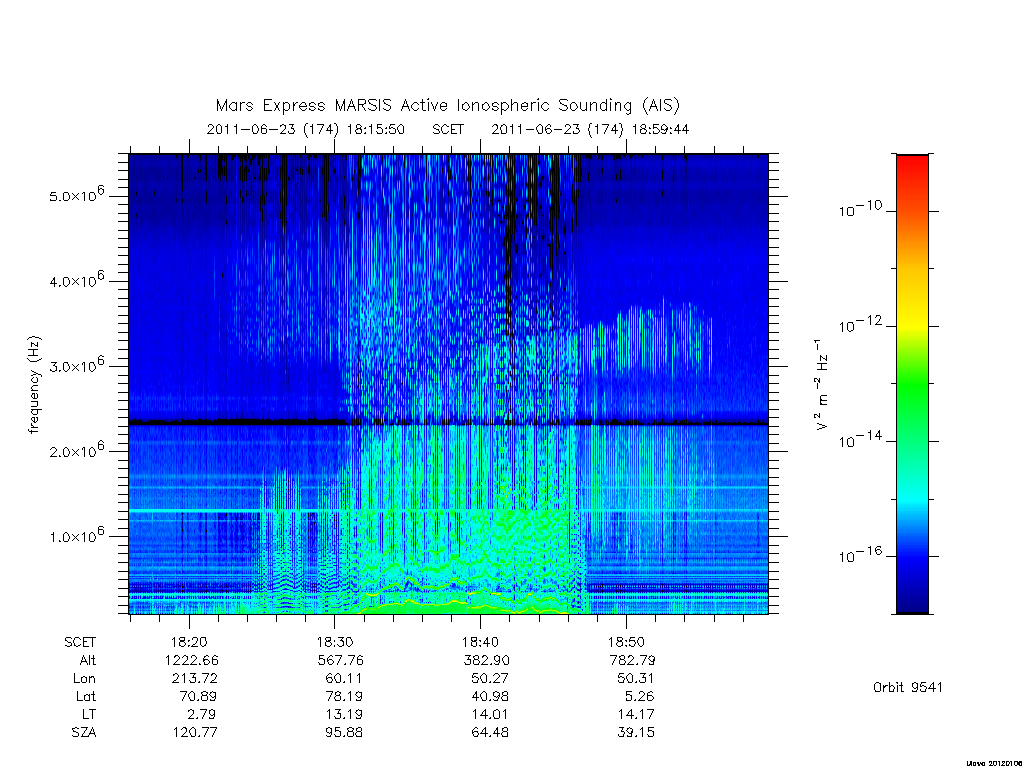Click the 2.0×10^6 frequency tick label
This screenshot has width=1024, height=768.
click(76, 449)
